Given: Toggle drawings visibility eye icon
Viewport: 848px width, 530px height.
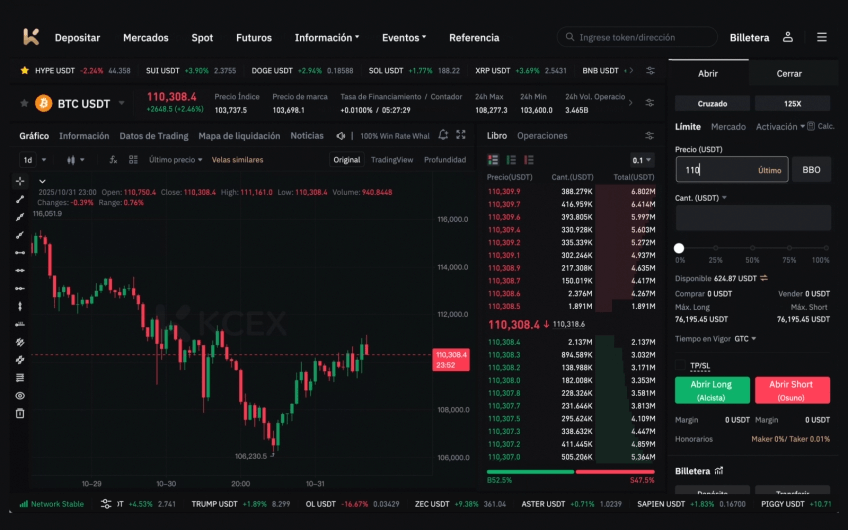Looking at the screenshot, I should coord(20,395).
